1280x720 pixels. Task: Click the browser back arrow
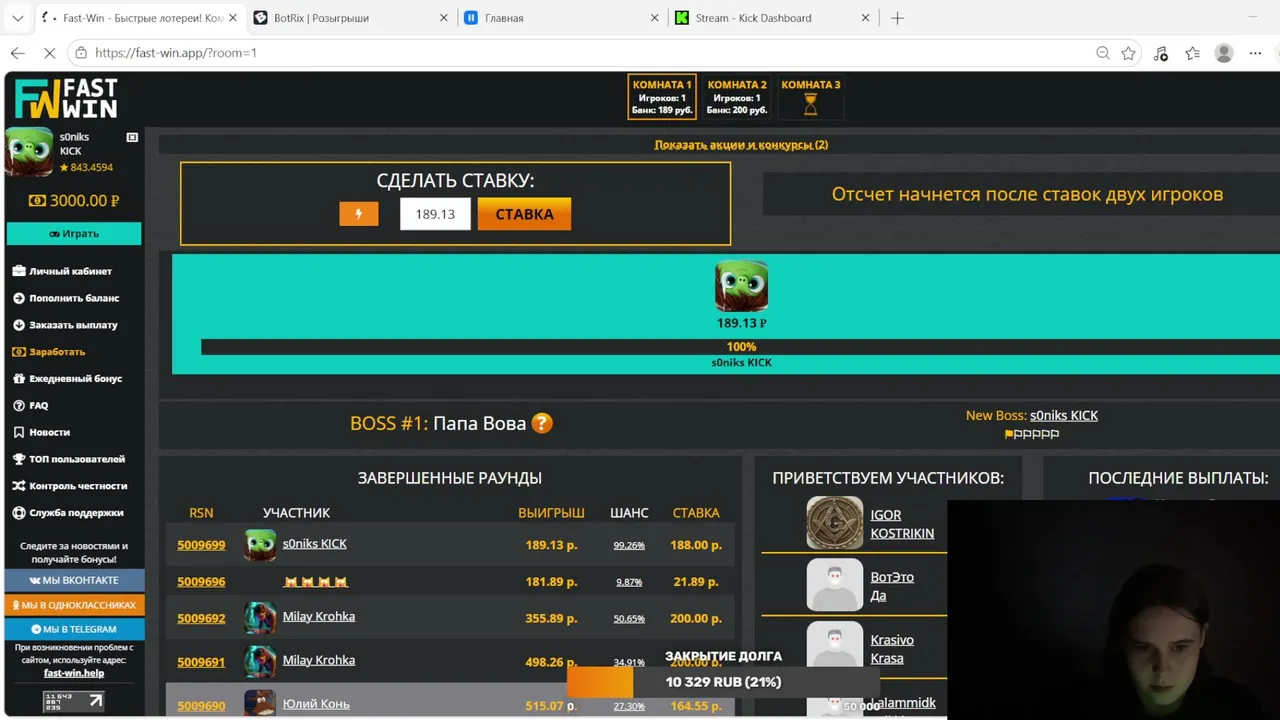[18, 53]
